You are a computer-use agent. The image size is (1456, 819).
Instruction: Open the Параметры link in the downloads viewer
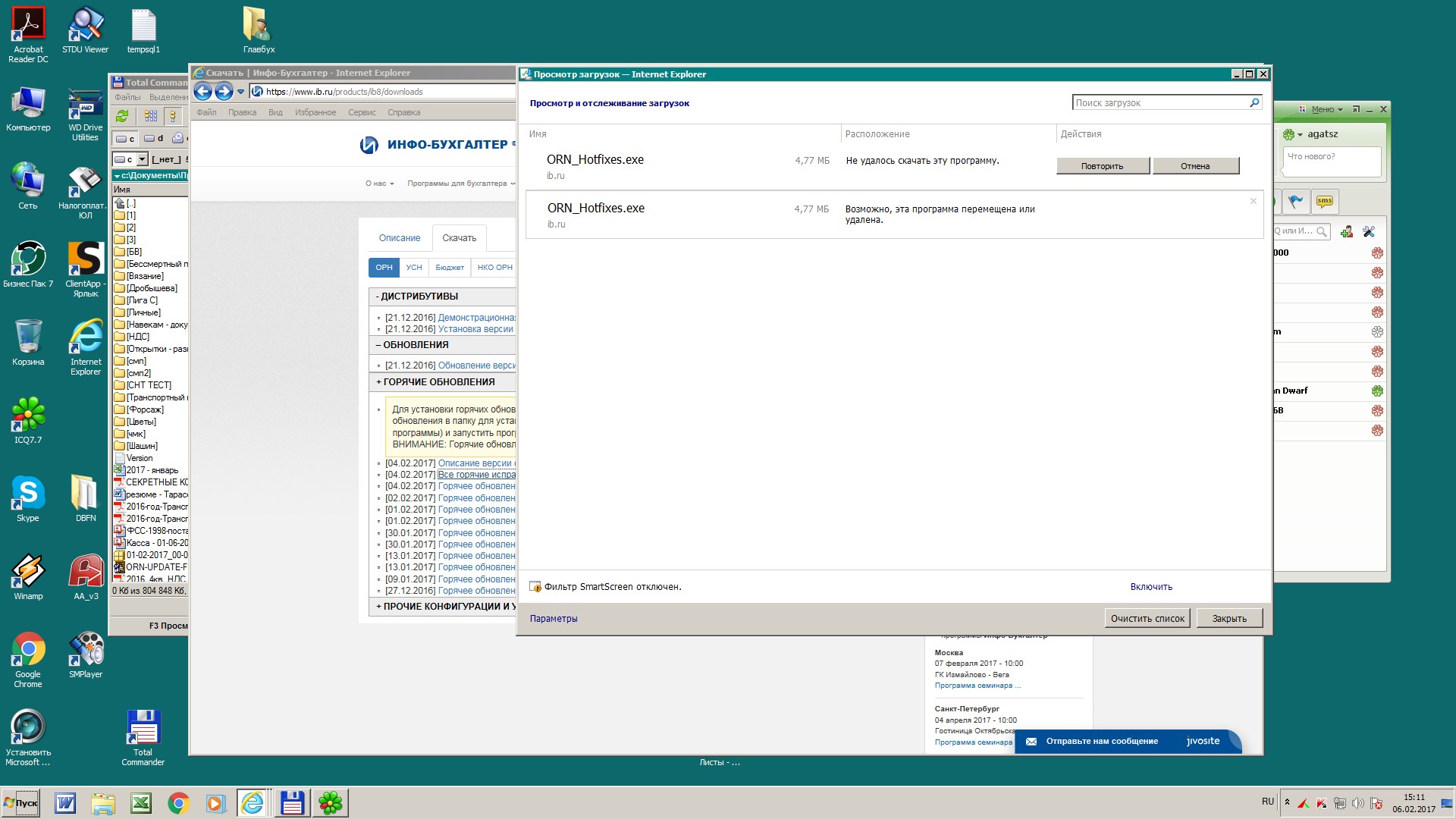point(554,619)
